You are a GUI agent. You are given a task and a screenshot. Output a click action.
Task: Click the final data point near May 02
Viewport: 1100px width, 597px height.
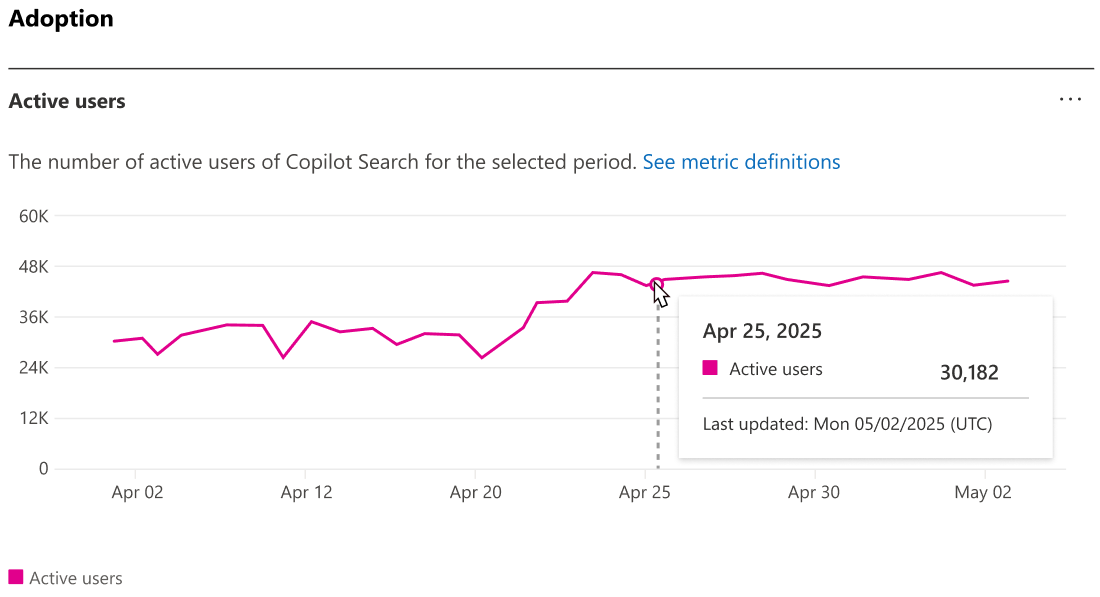[x=1007, y=281]
